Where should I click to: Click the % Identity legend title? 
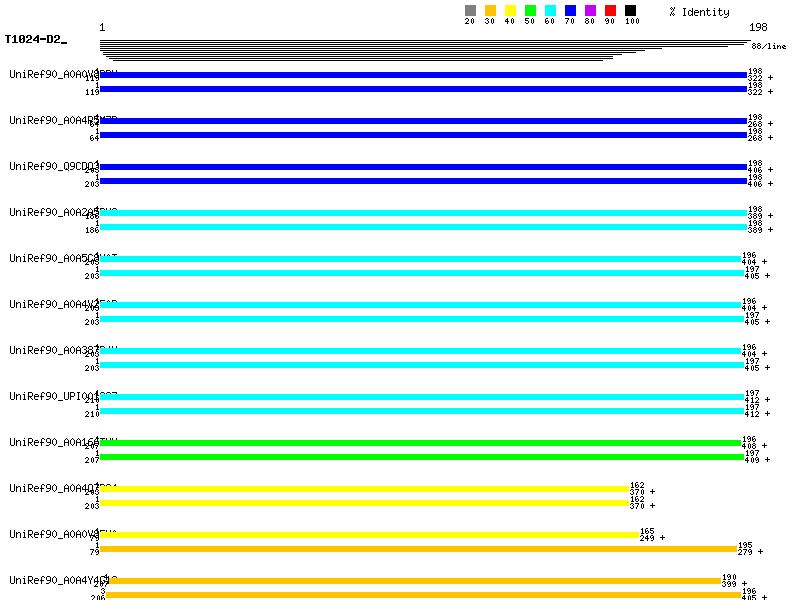tap(699, 12)
